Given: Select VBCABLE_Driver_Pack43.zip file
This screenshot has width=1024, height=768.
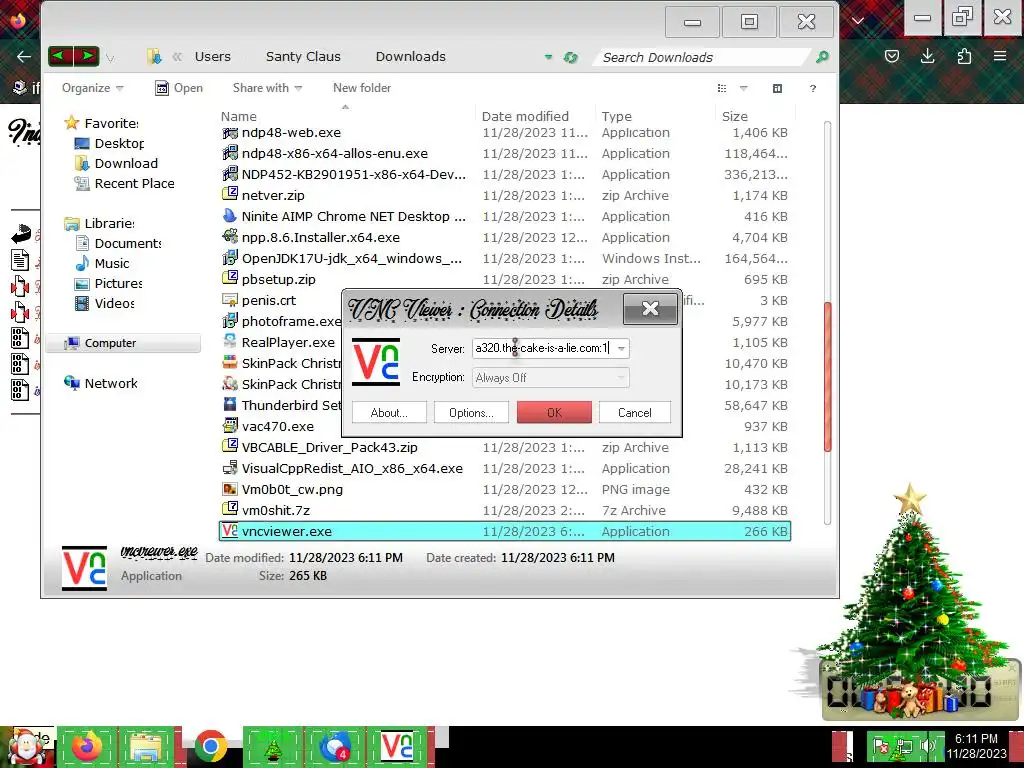Looking at the screenshot, I should (505, 447).
